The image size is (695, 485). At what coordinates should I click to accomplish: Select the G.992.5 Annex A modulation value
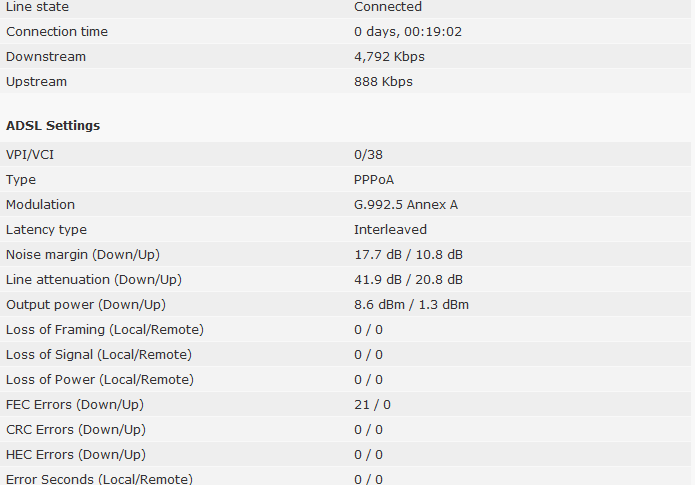[x=406, y=205]
